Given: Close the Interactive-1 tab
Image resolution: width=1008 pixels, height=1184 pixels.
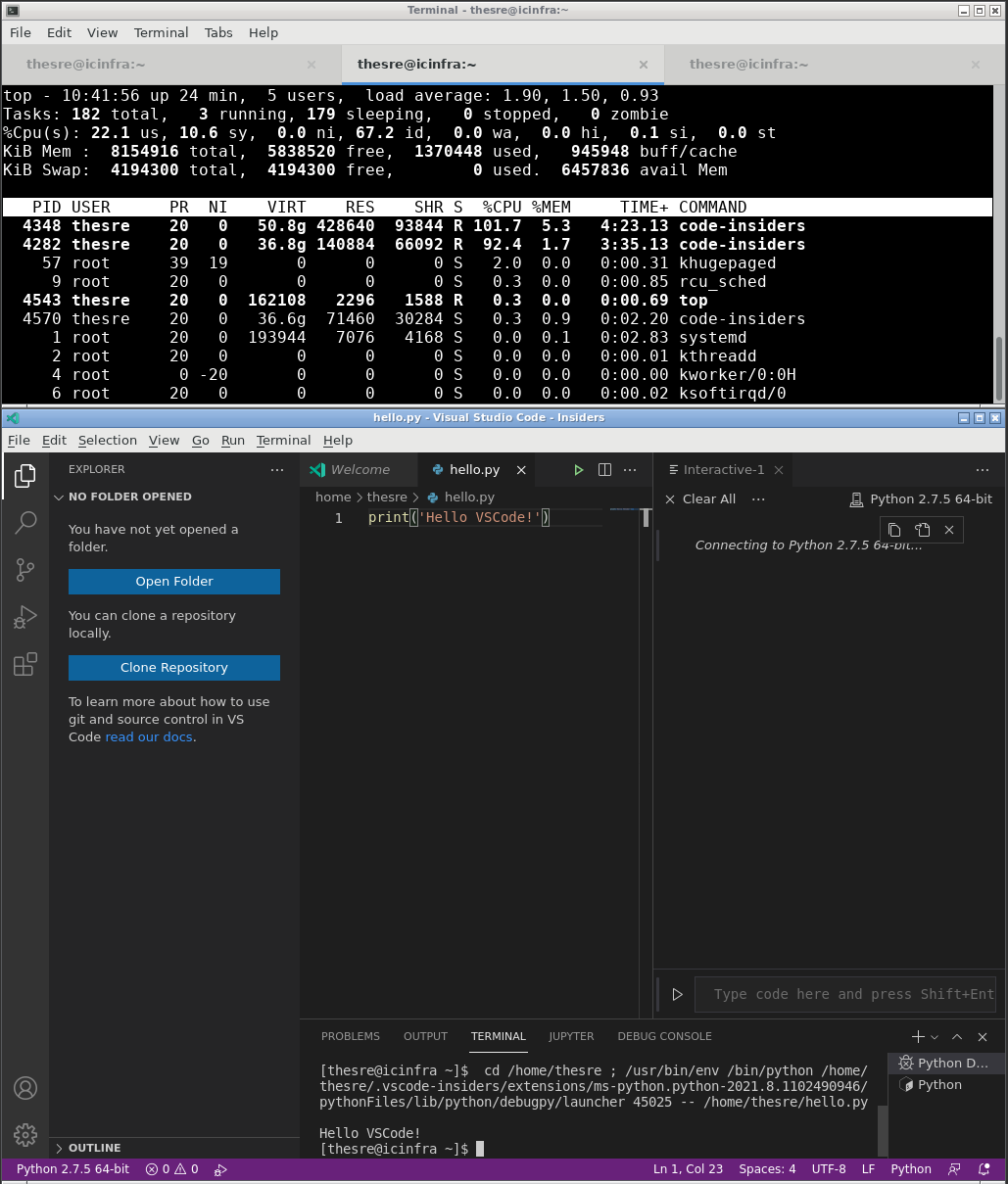Looking at the screenshot, I should (x=779, y=470).
